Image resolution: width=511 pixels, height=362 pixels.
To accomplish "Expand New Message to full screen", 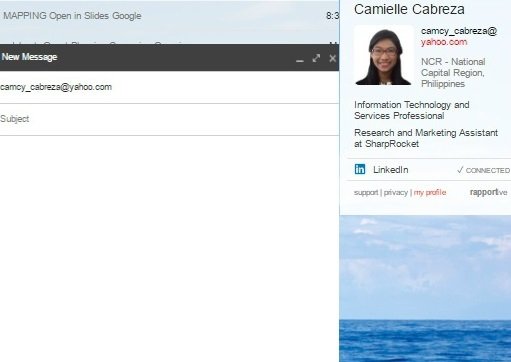I will pyautogui.click(x=316, y=58).
